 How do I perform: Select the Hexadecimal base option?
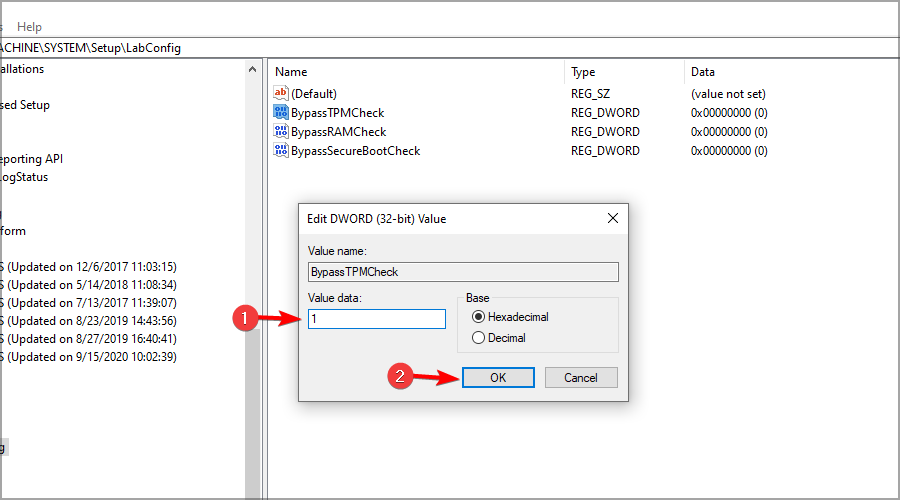pos(480,317)
